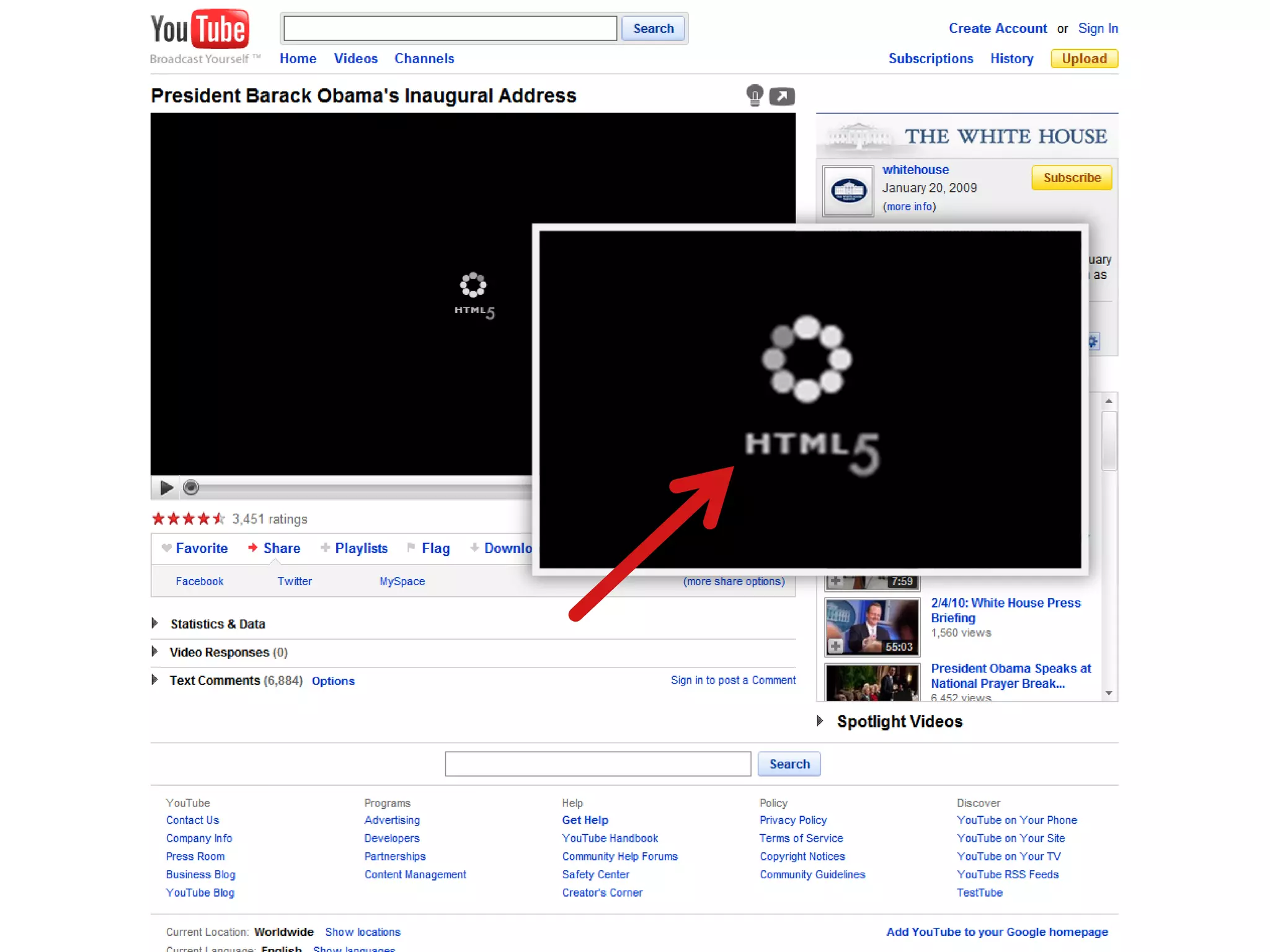1270x952 pixels.
Task: Play the video with the play button
Action: 166,488
